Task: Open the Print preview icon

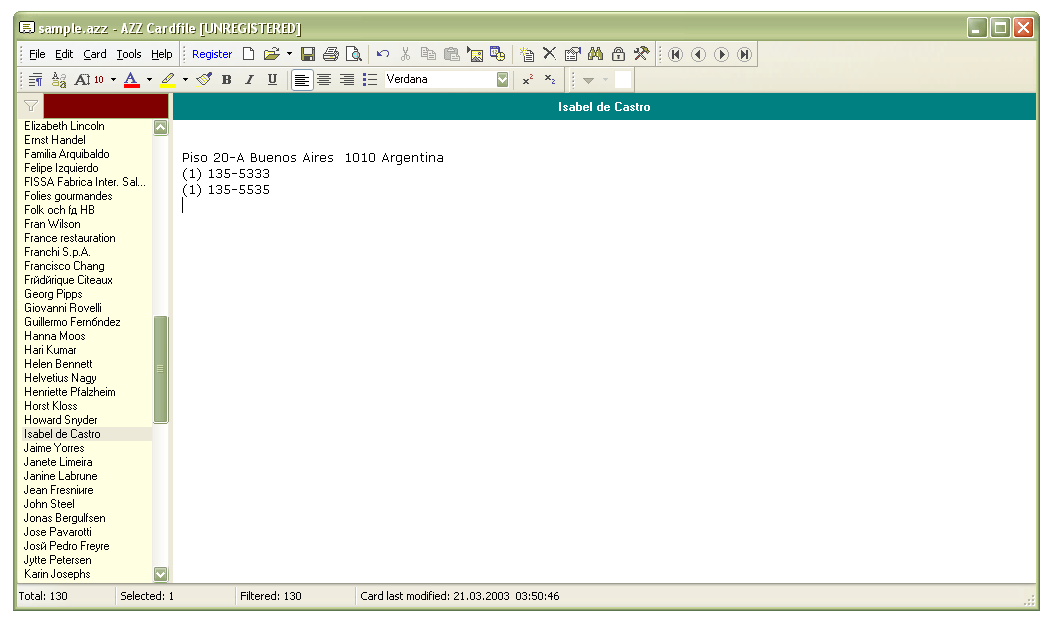Action: coord(354,54)
